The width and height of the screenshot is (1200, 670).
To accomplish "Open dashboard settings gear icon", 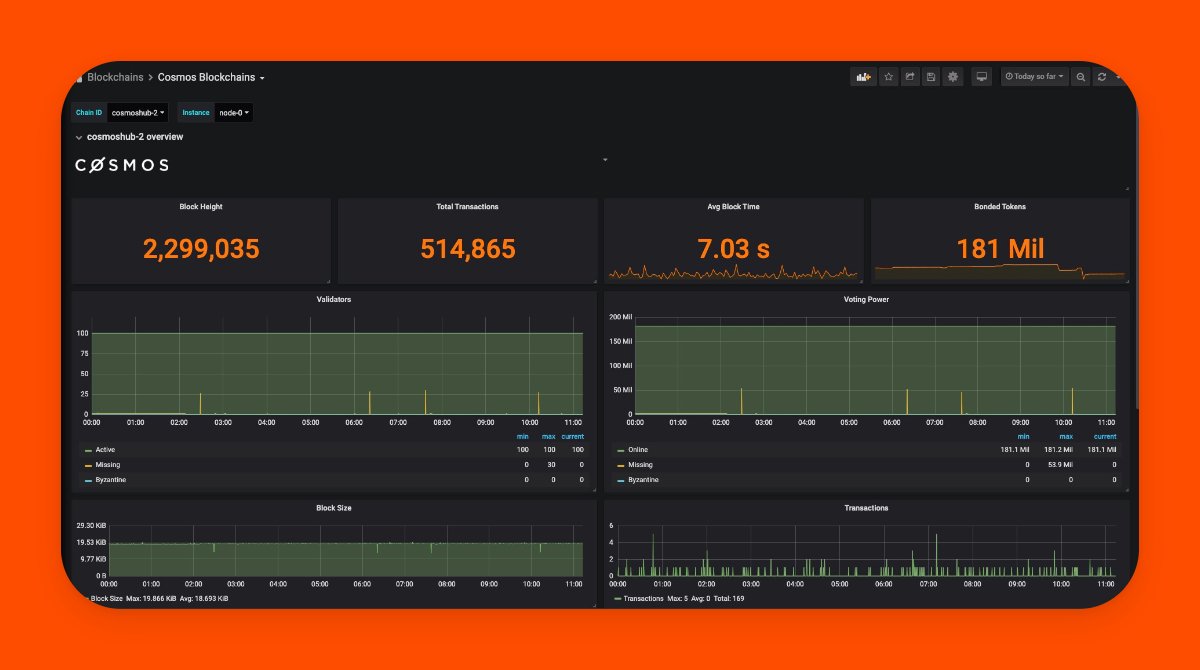I will click(953, 77).
